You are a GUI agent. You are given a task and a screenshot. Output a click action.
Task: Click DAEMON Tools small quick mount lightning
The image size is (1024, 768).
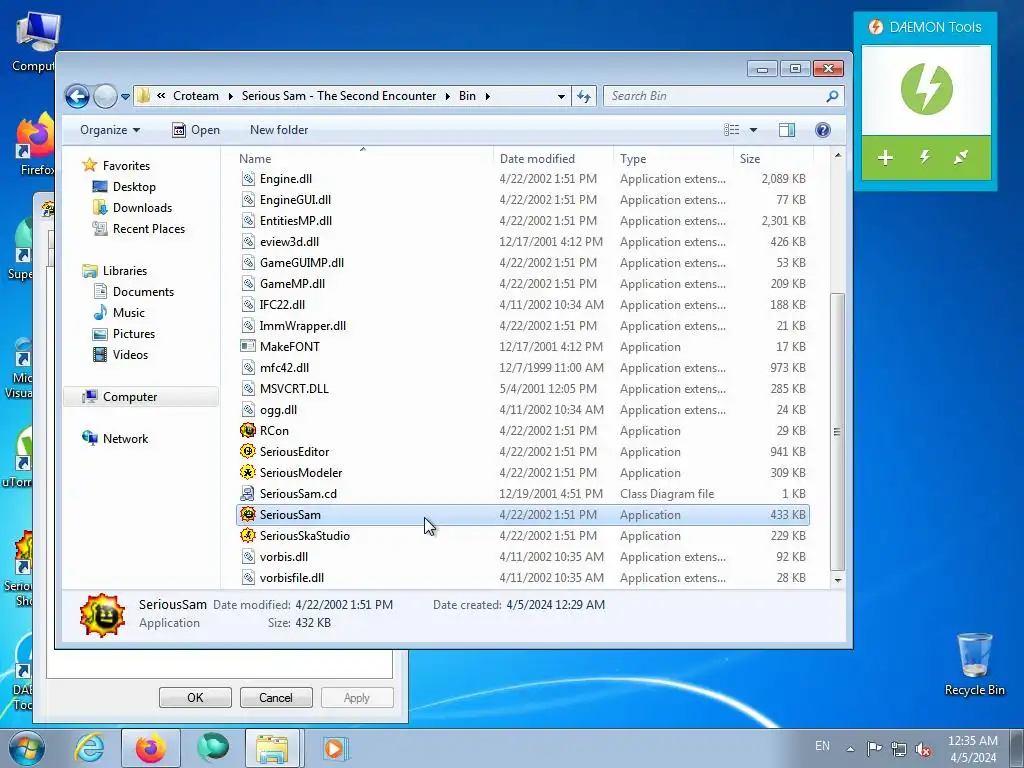click(x=925, y=157)
